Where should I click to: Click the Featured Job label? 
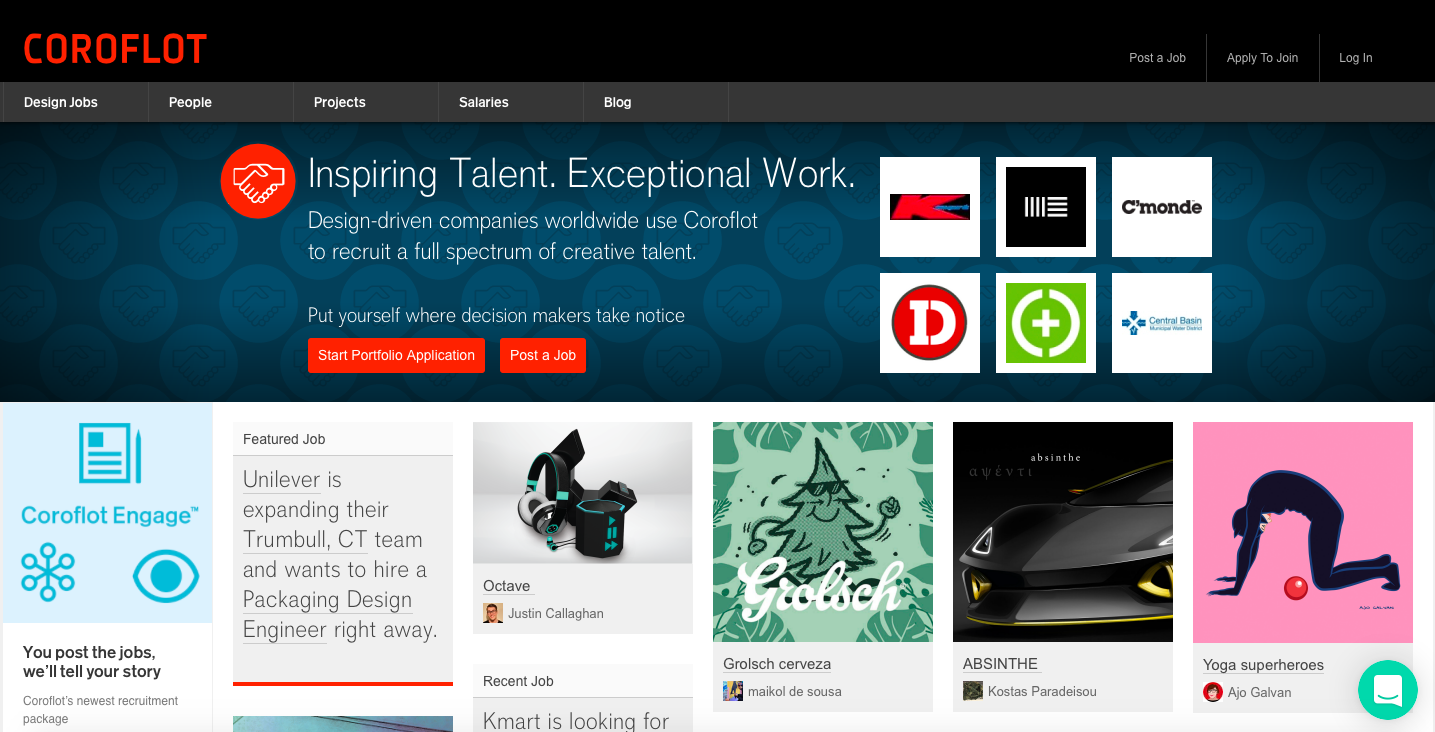pos(284,439)
